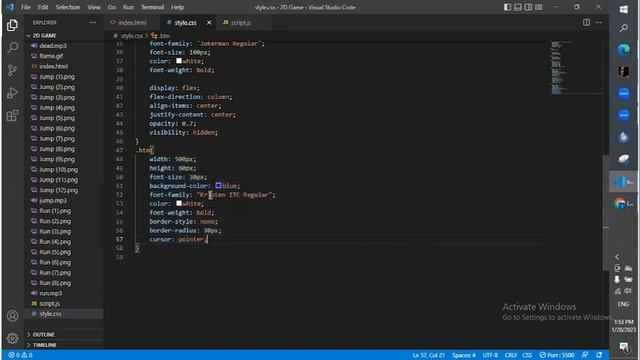Close the style.css tab
This screenshot has height=360, width=640.
click(x=209, y=22)
